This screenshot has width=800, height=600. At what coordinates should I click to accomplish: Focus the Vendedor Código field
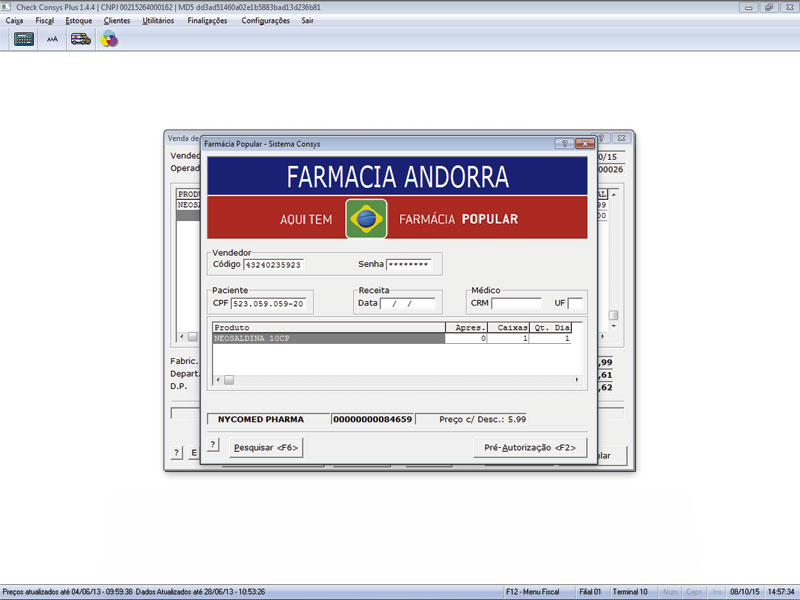(273, 265)
